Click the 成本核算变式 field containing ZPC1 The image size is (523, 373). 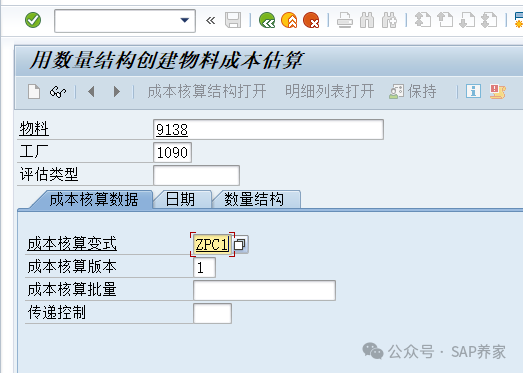pos(212,245)
